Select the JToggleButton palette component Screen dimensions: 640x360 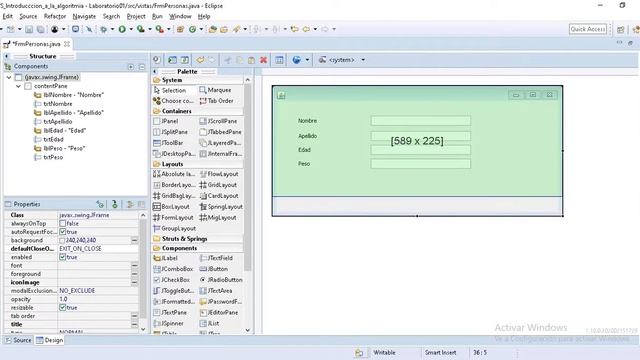pyautogui.click(x=174, y=291)
